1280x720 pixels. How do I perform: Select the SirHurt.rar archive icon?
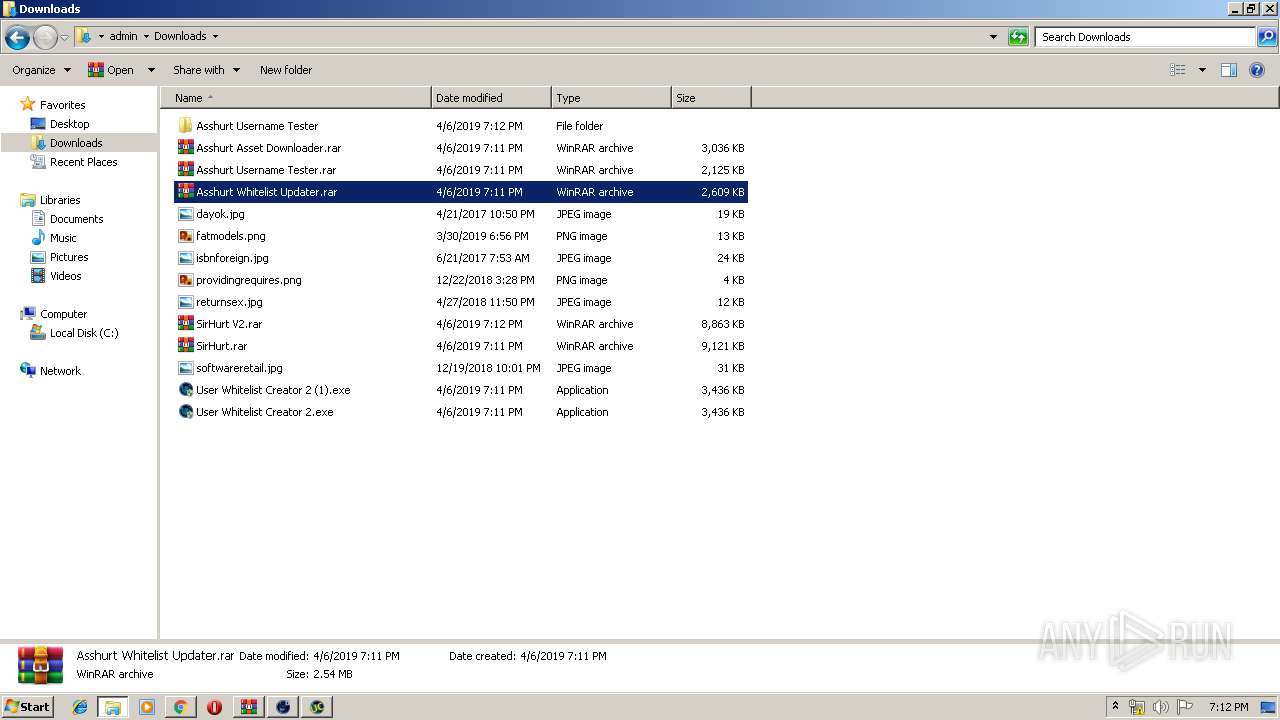tap(185, 346)
